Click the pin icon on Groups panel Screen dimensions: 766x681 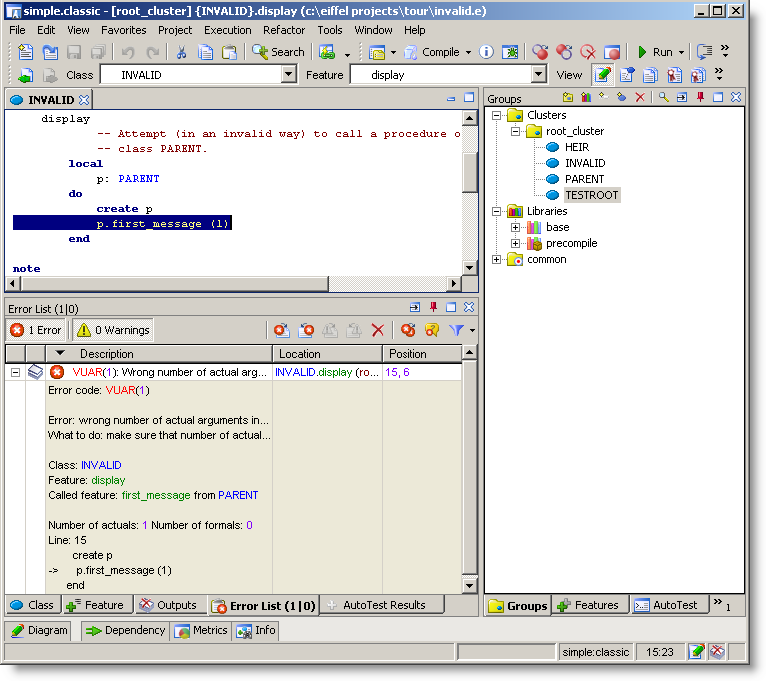pyautogui.click(x=700, y=97)
